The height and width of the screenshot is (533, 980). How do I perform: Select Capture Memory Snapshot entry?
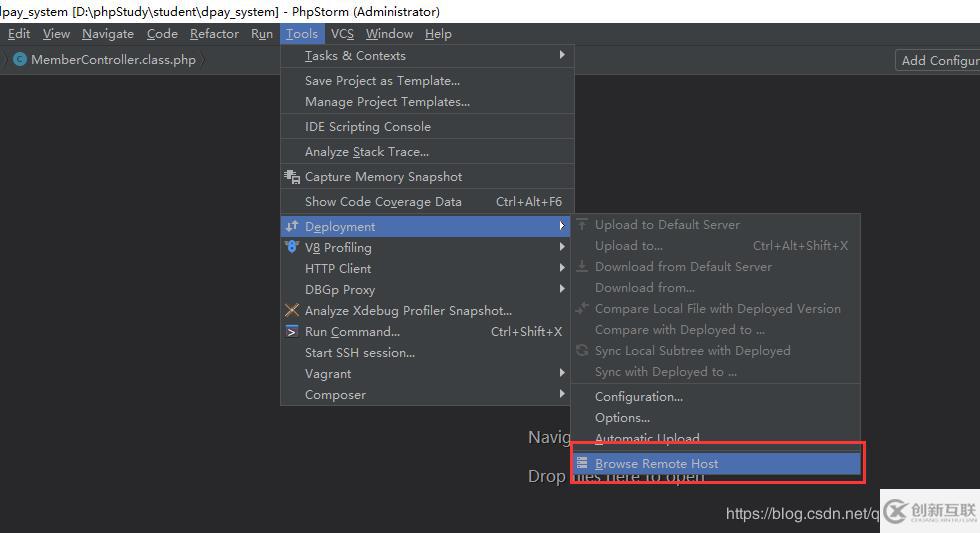click(427, 177)
